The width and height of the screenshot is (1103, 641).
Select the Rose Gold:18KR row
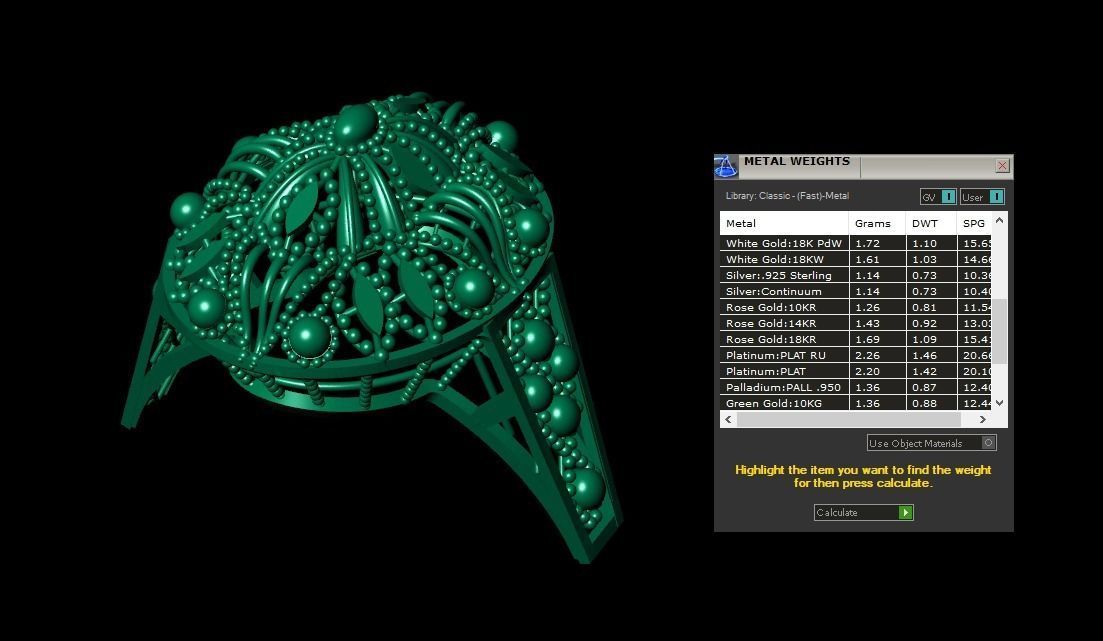pos(855,339)
